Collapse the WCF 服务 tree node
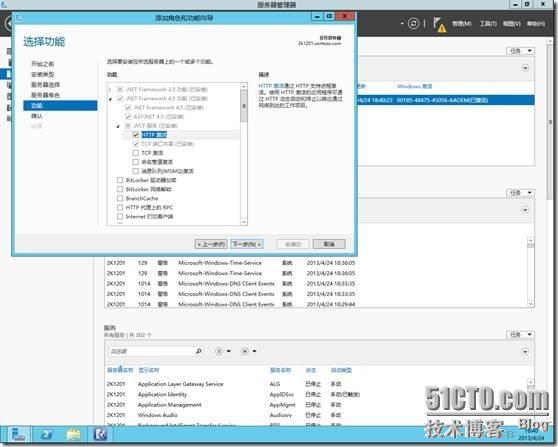The image size is (558, 447). [118, 126]
